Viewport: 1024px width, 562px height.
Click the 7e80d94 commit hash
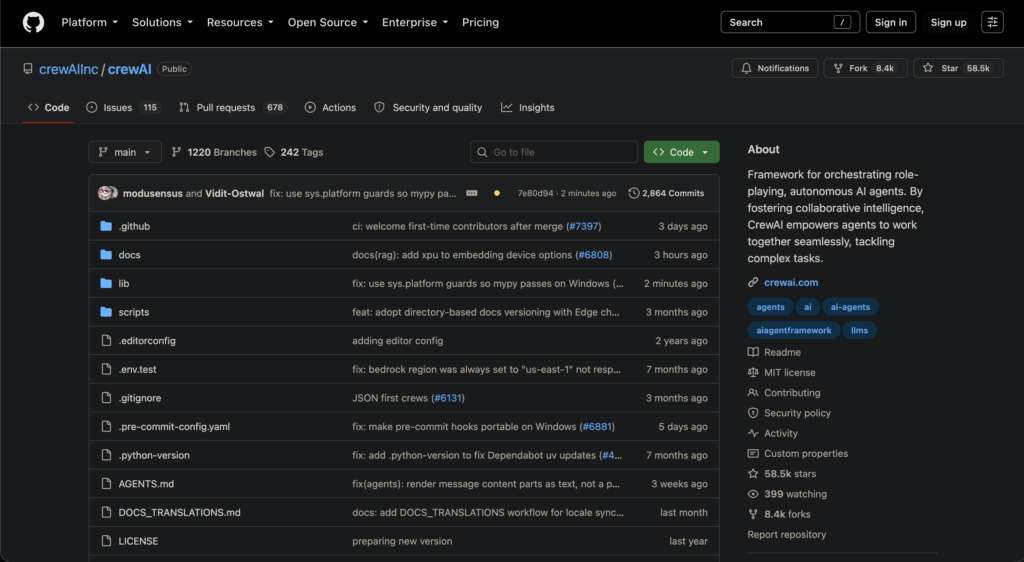pyautogui.click(x=535, y=193)
